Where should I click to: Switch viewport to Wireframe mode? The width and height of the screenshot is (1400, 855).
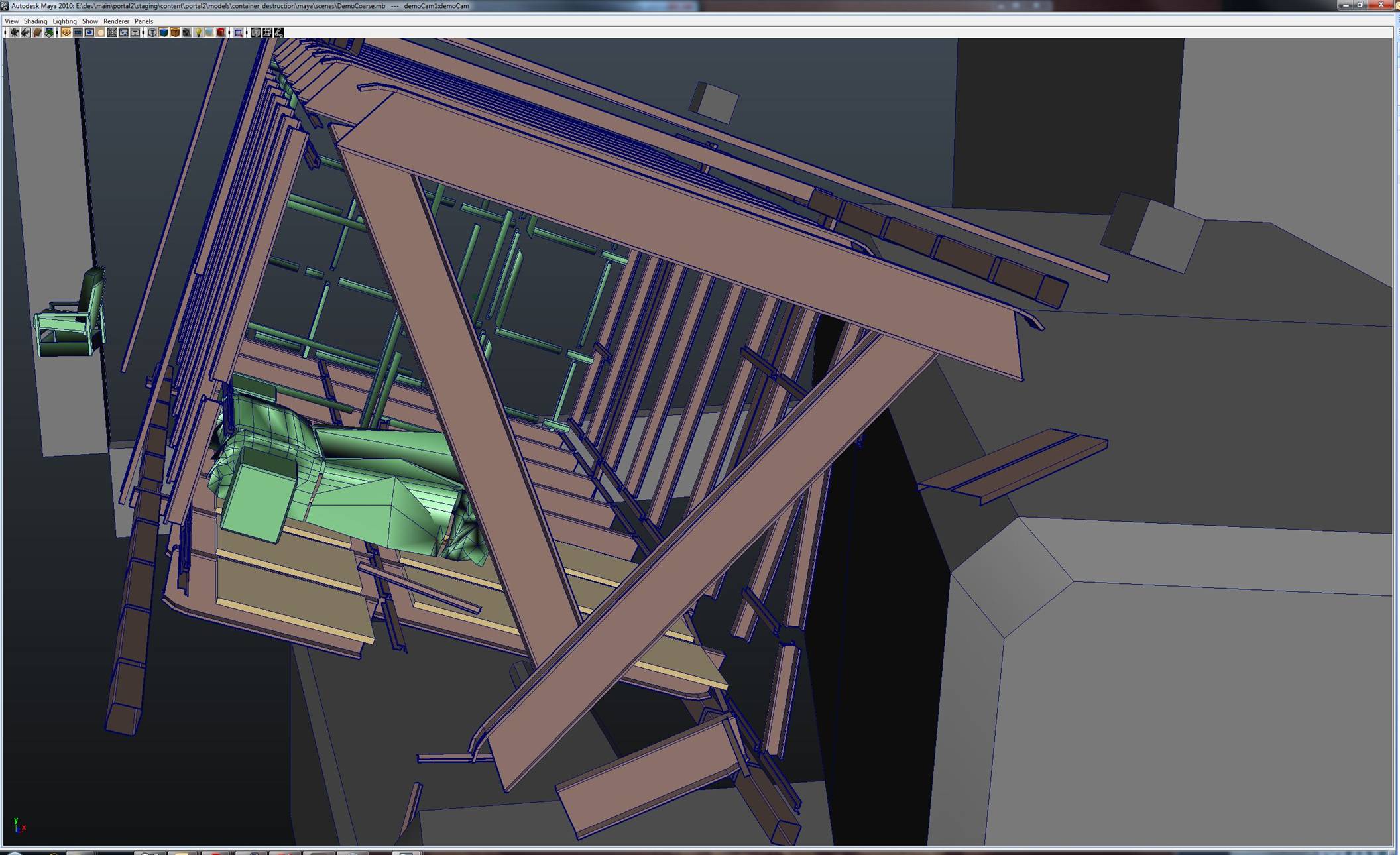pyautogui.click(x=152, y=32)
